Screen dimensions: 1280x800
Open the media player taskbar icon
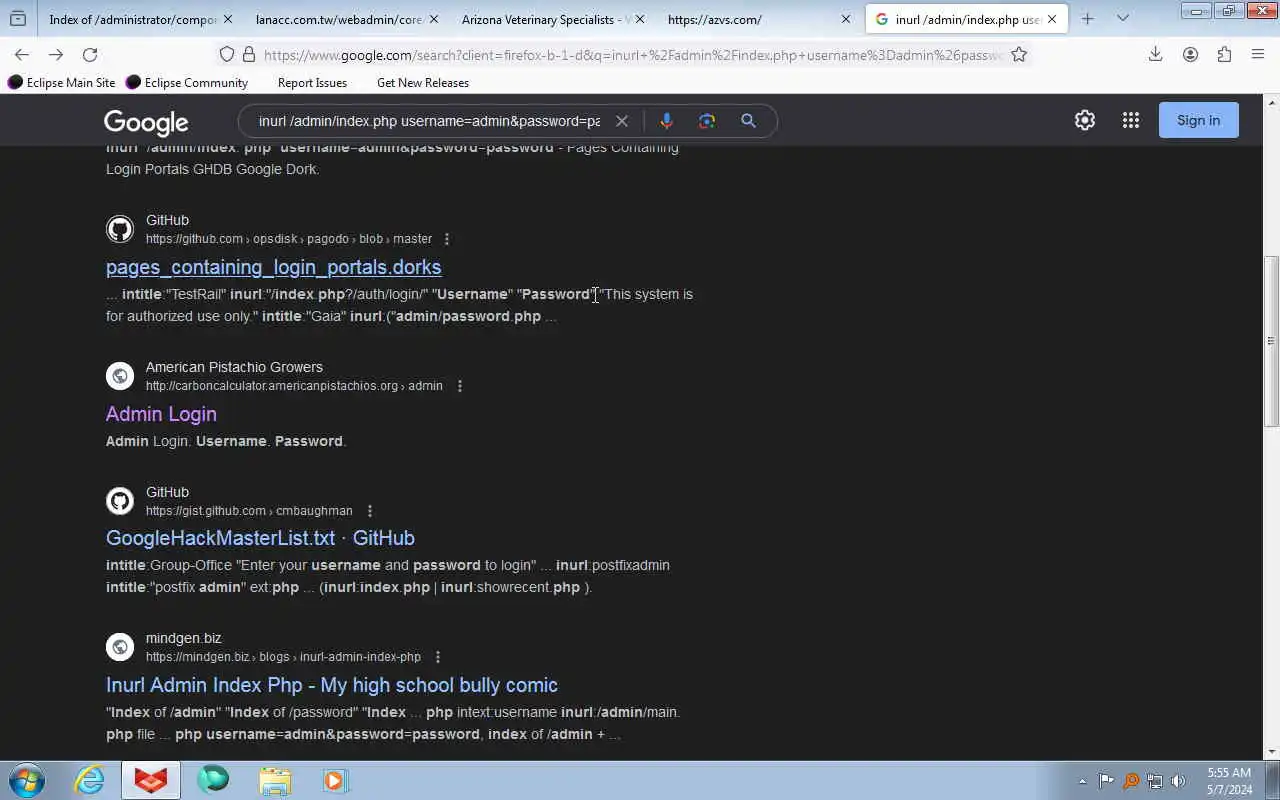tap(334, 780)
